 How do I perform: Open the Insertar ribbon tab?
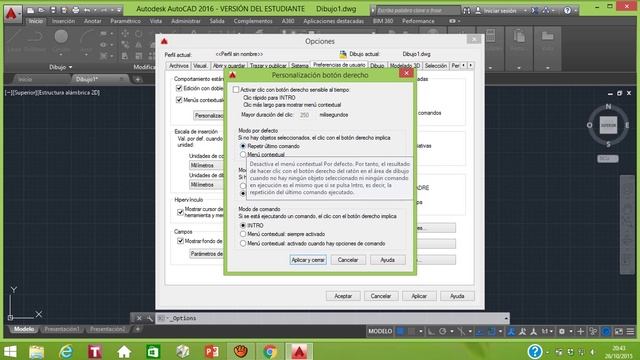[x=63, y=21]
